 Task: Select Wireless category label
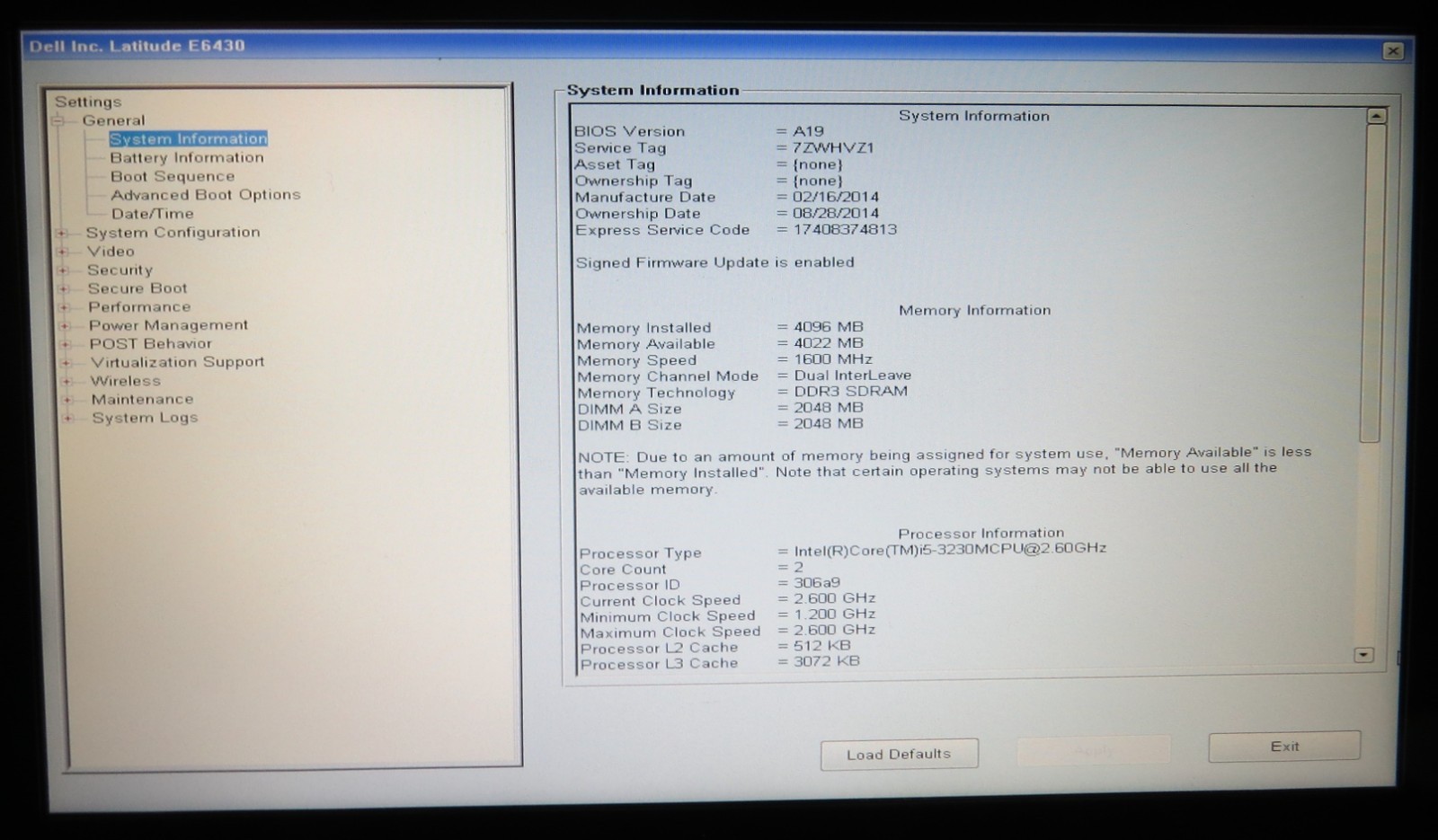click(126, 381)
